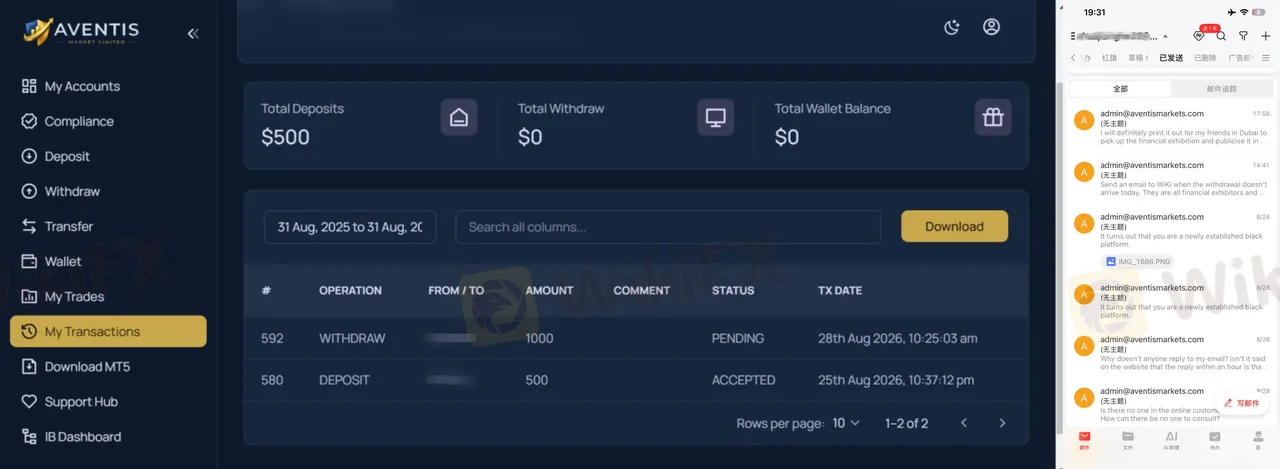
Task: Click the ACCEPTED status cell
Action: click(x=743, y=380)
